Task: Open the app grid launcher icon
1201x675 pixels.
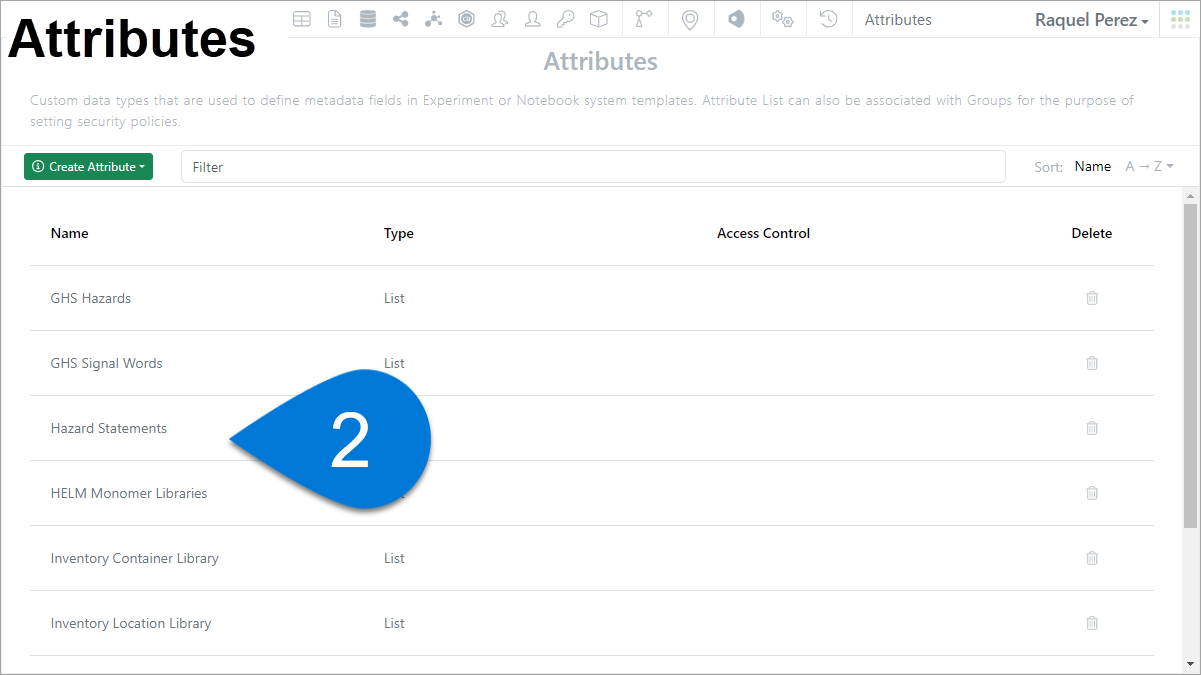Action: point(1180,20)
